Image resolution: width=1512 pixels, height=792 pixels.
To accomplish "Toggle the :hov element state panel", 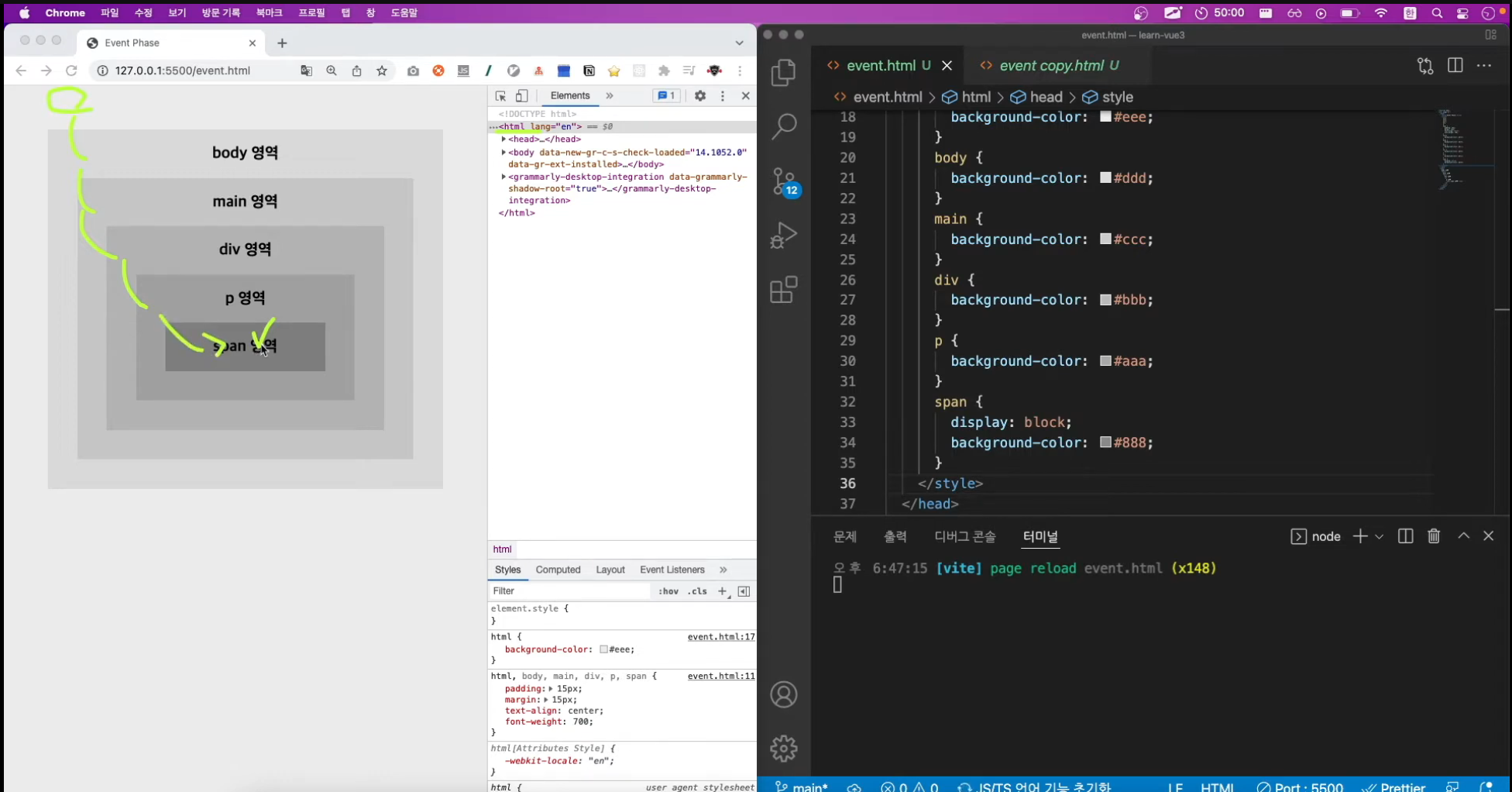I will pos(668,591).
